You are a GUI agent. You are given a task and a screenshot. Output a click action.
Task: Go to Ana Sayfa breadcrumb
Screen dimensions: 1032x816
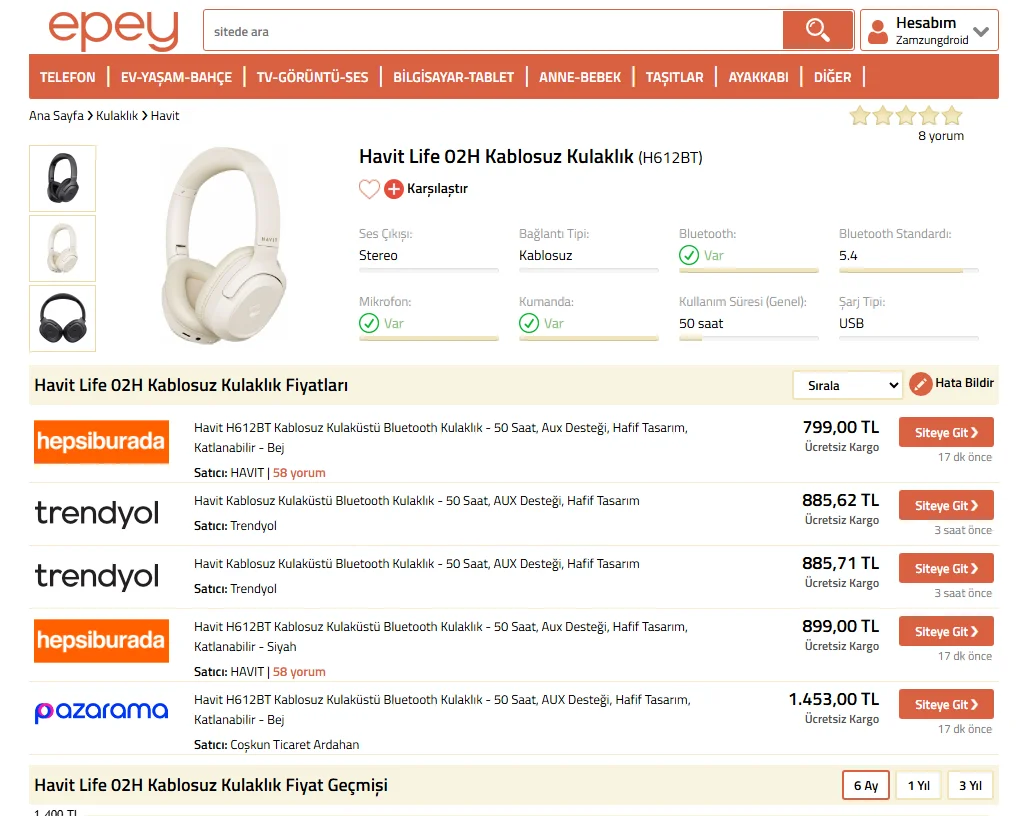pyautogui.click(x=56, y=116)
